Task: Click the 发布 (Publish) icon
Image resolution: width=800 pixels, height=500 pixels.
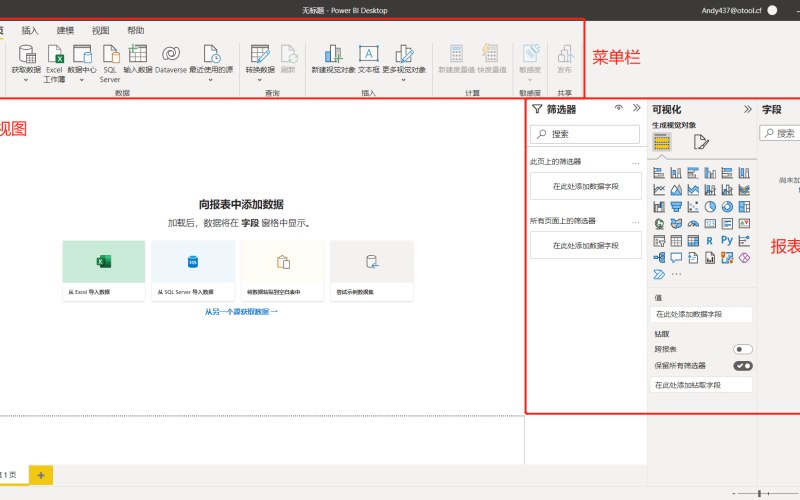Action: coord(565,54)
